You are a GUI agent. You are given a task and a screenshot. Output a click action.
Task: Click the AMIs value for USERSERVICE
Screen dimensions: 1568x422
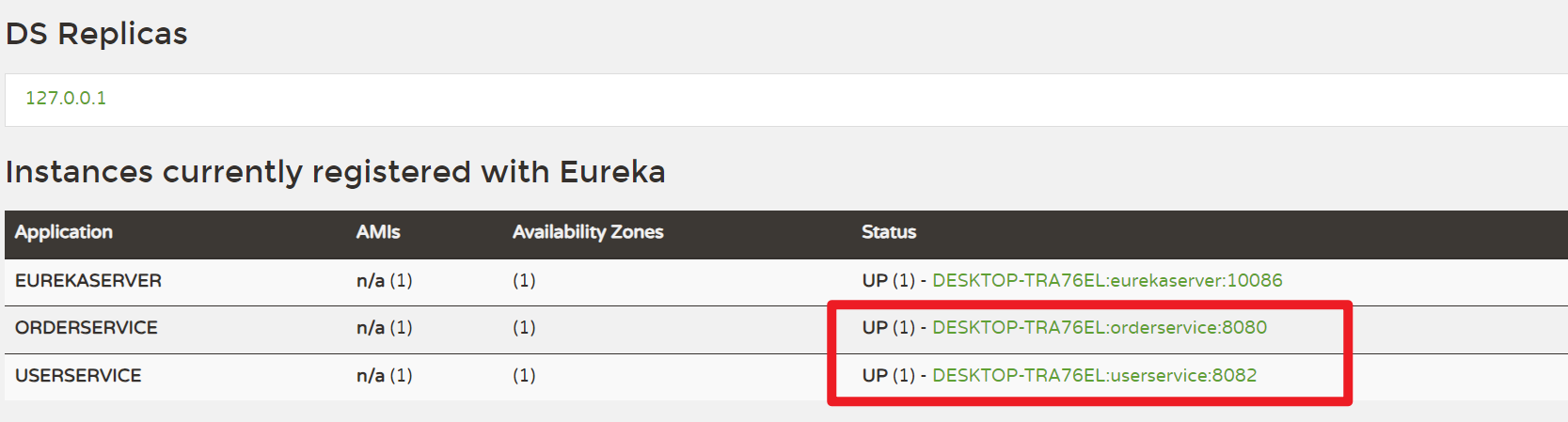384,375
